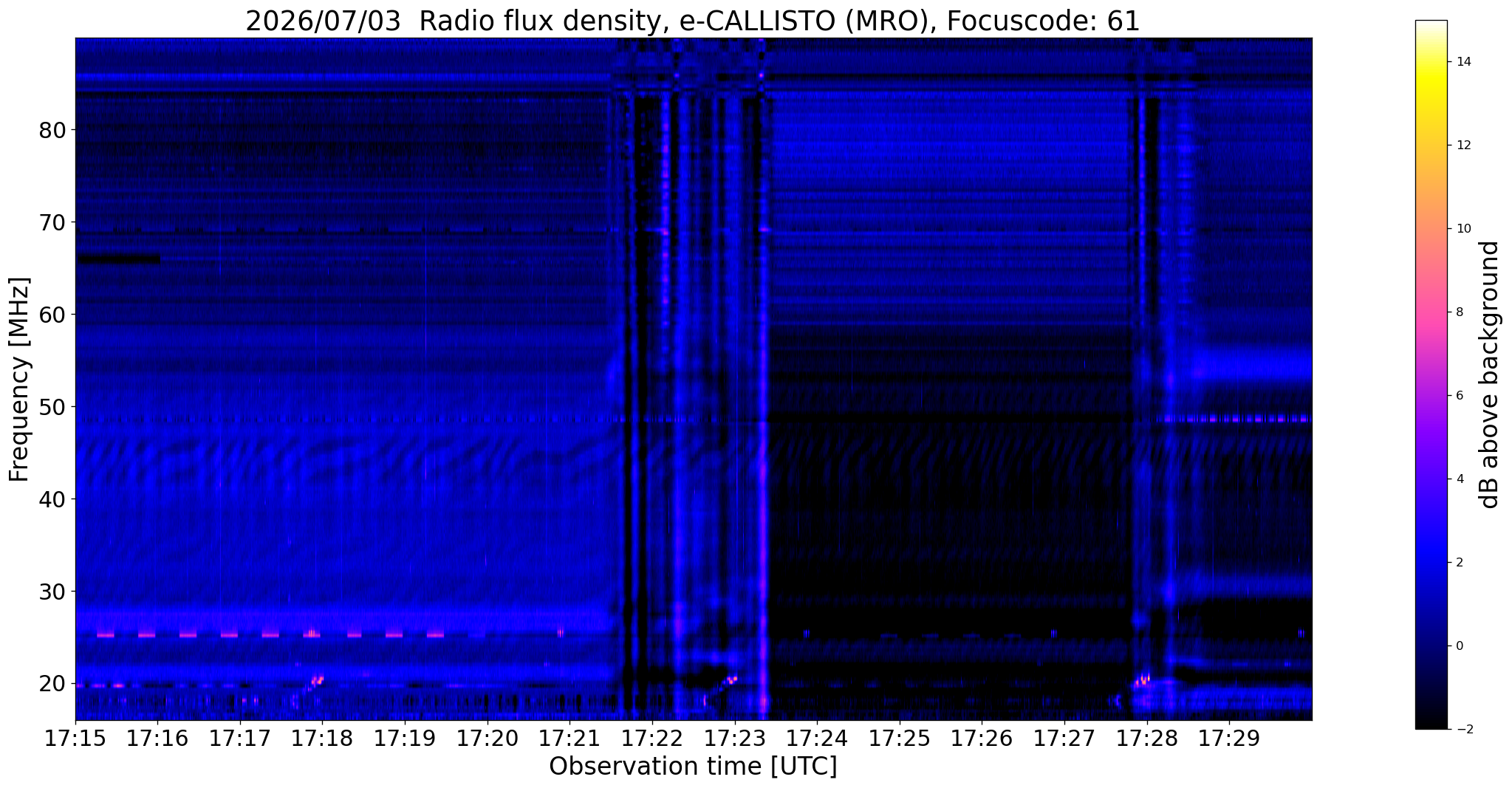Click the color scale bar
1512x788 pixels.
1431,374
